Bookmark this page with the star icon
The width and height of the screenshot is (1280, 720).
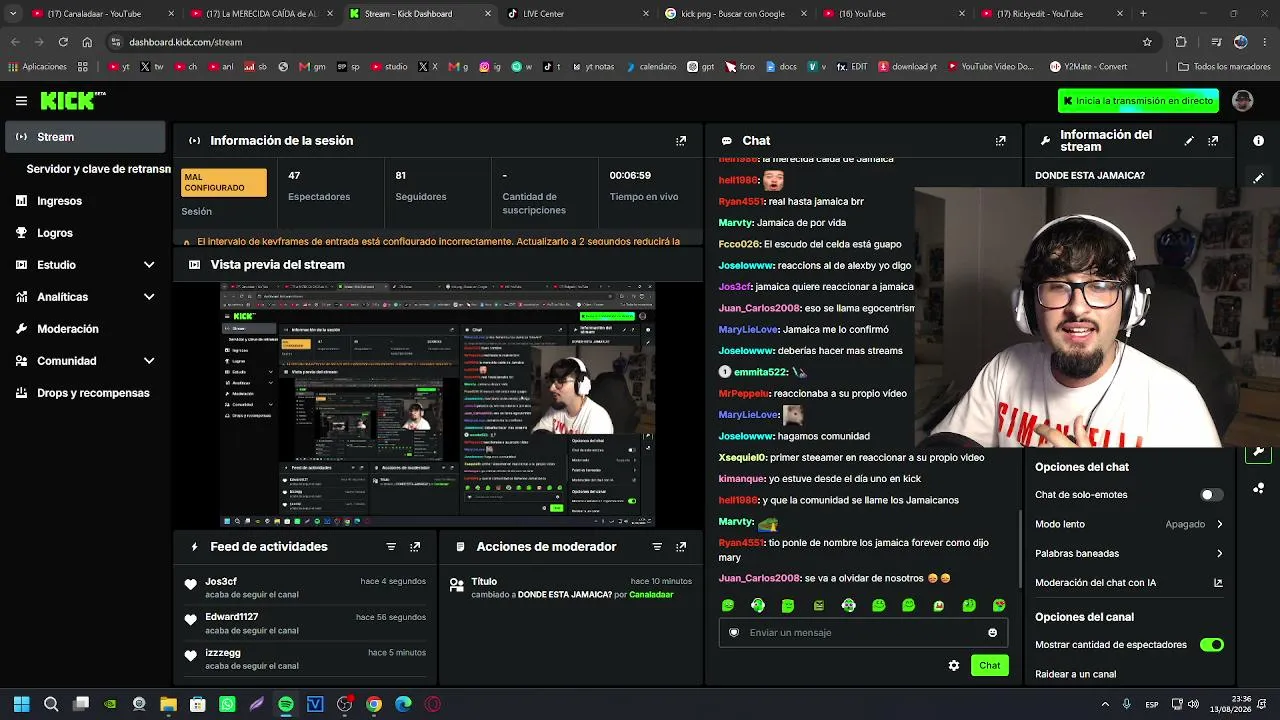point(1147,42)
